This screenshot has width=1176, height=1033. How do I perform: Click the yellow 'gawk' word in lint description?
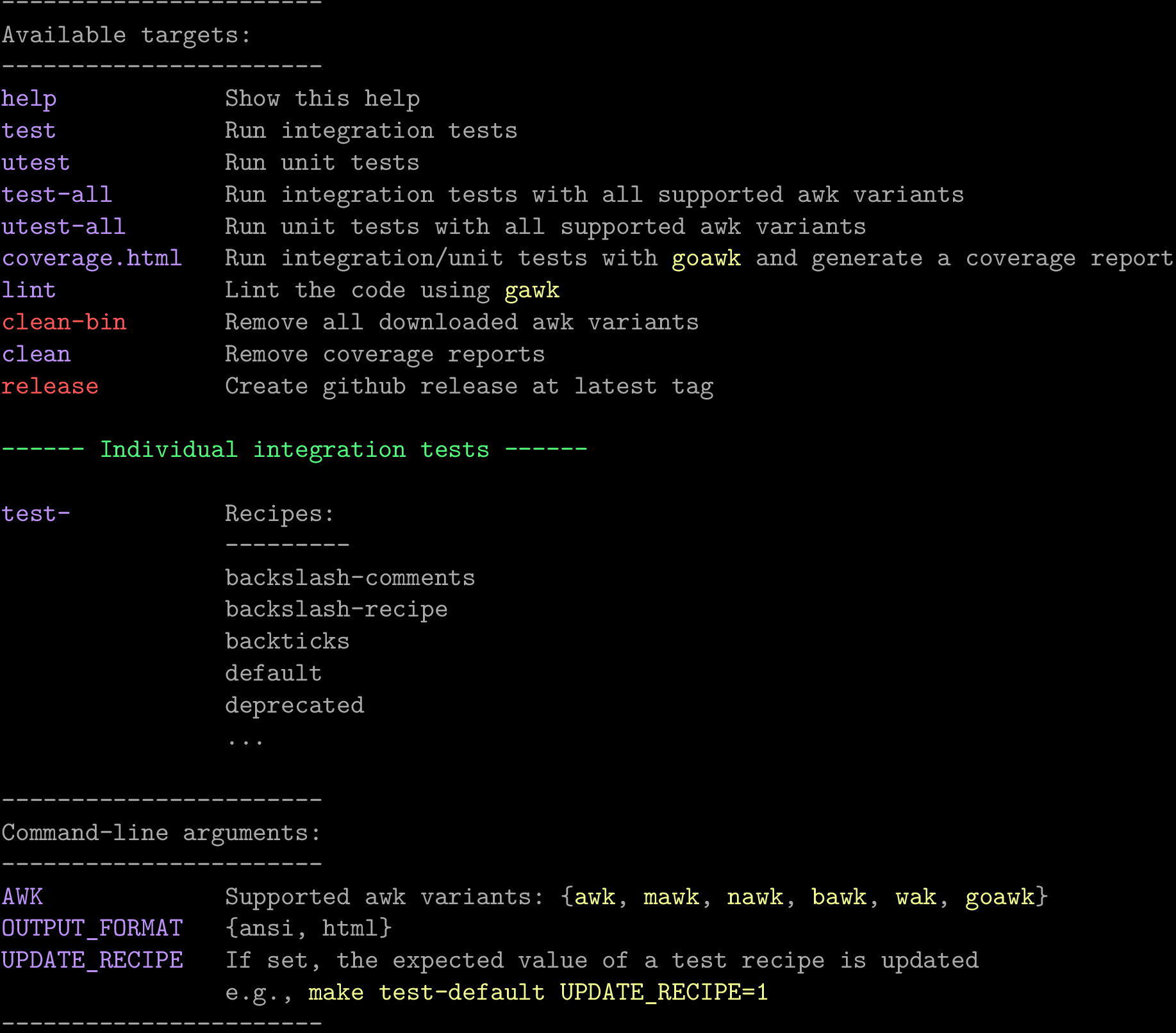point(532,290)
